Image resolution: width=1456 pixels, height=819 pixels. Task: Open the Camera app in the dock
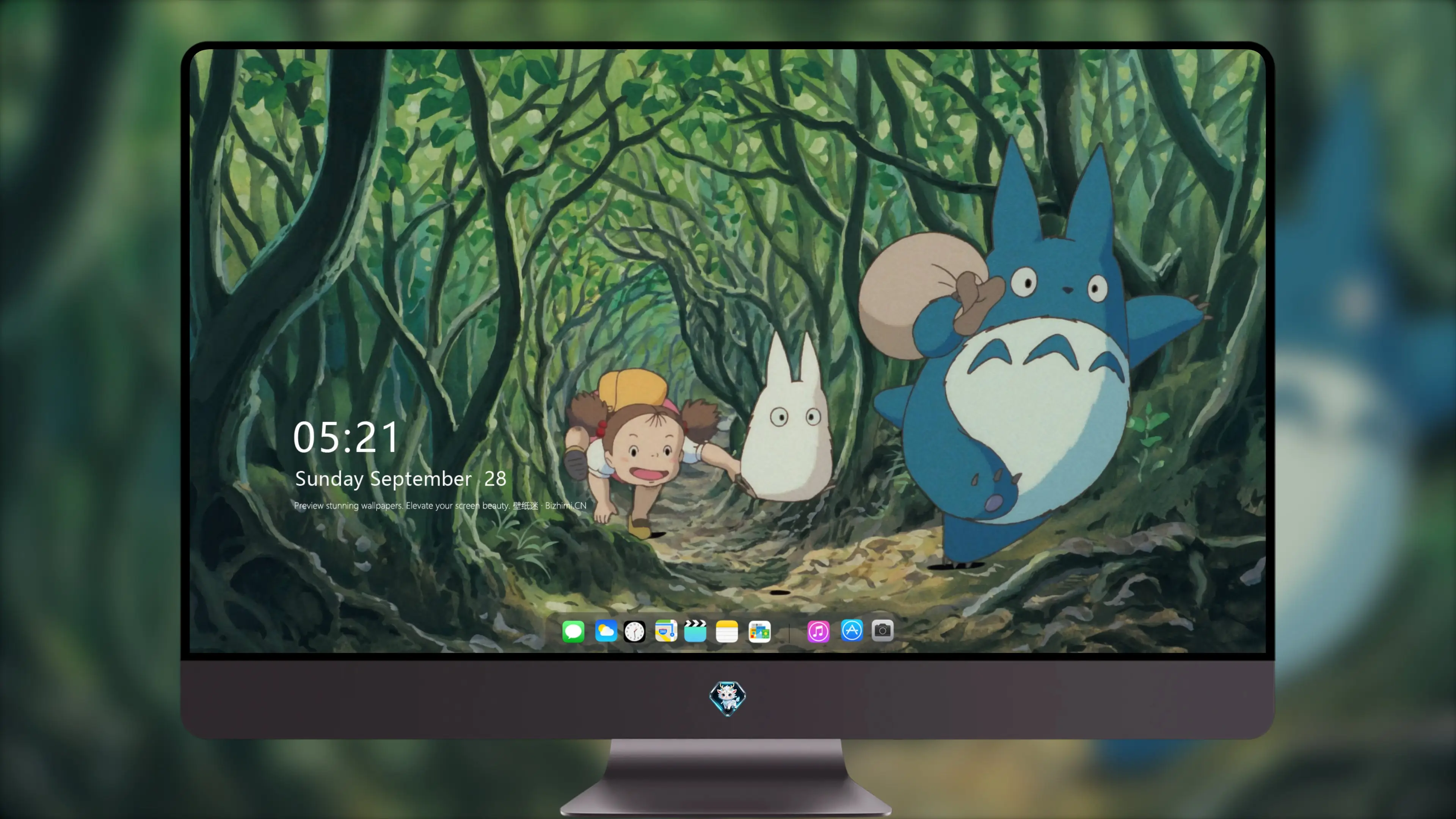point(882,630)
